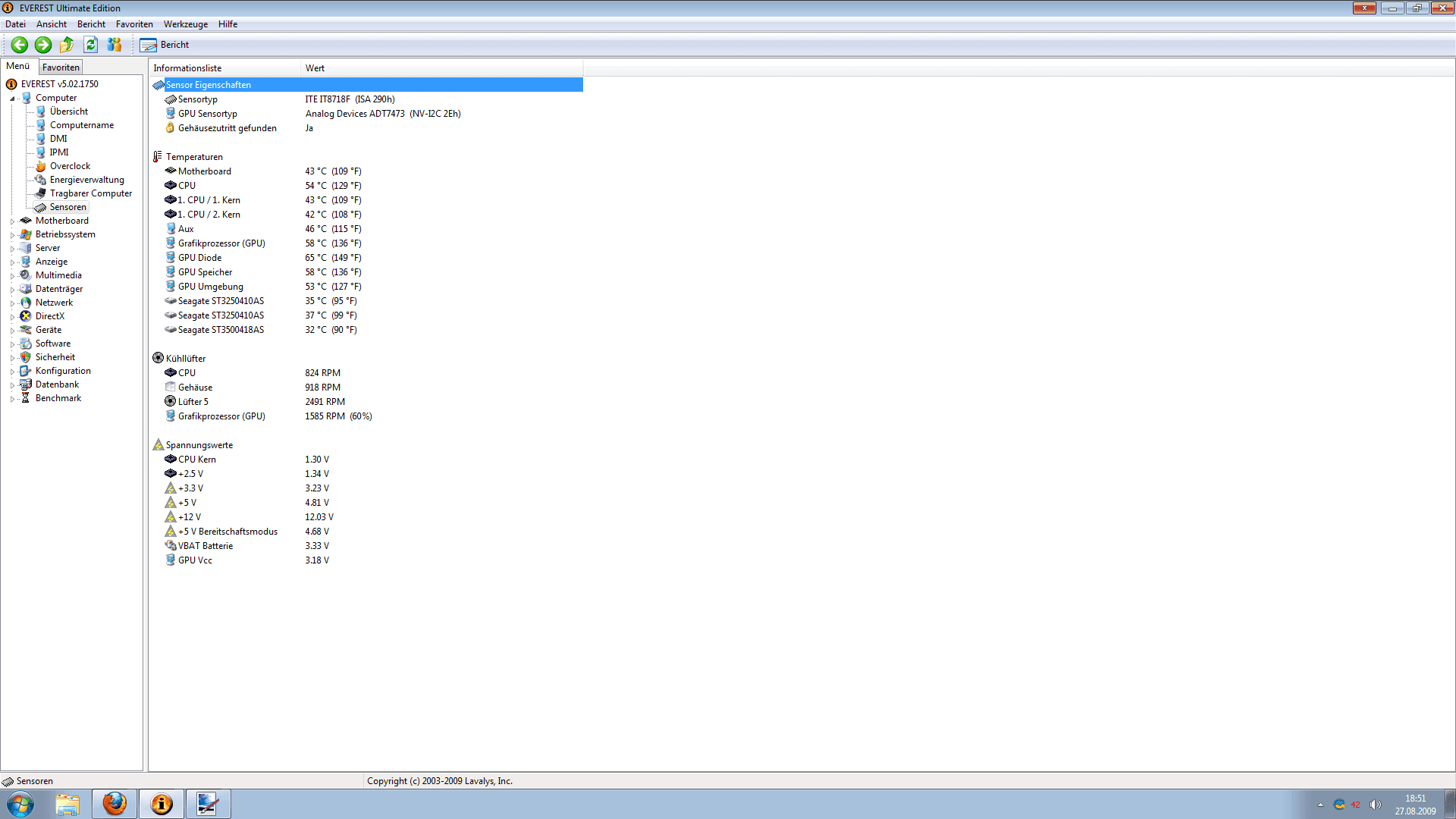
Task: Expand the Datenträger tree node
Action: tap(12, 290)
